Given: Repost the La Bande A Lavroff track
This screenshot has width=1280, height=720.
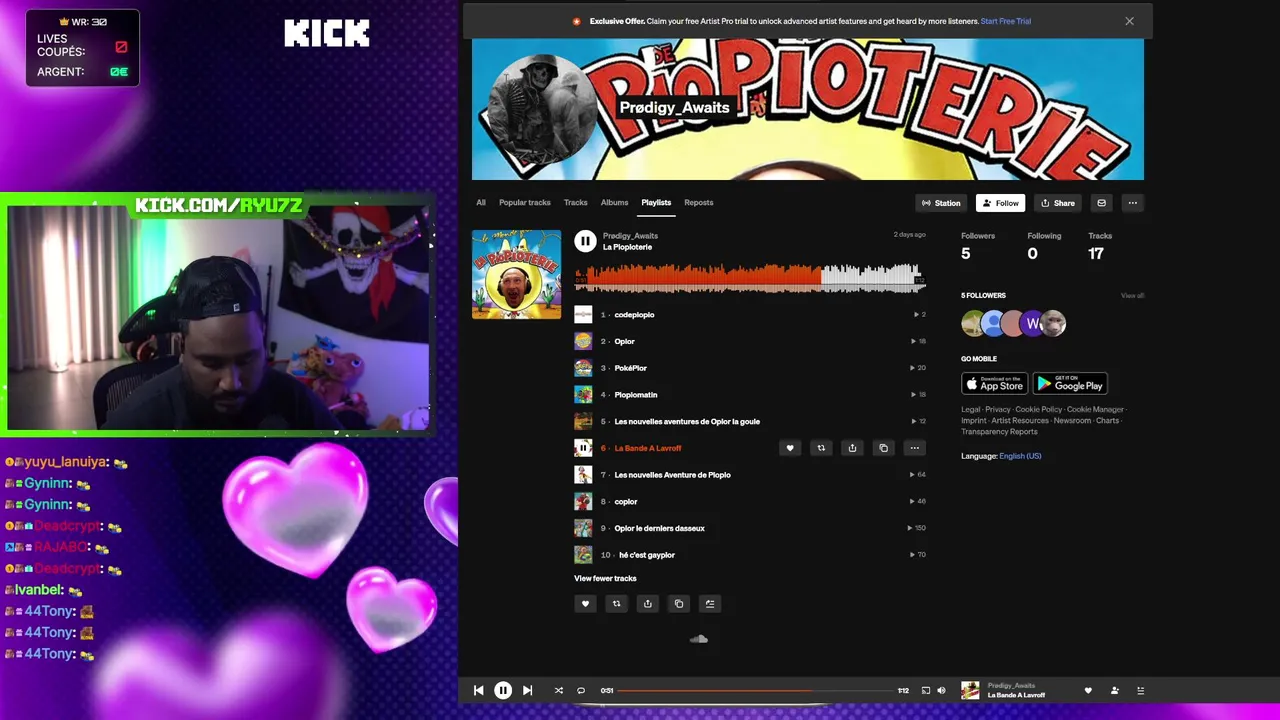Looking at the screenshot, I should pyautogui.click(x=821, y=448).
